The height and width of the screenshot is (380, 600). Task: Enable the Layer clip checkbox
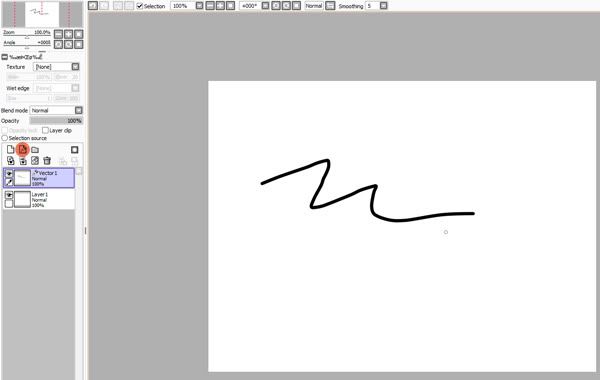click(x=45, y=130)
